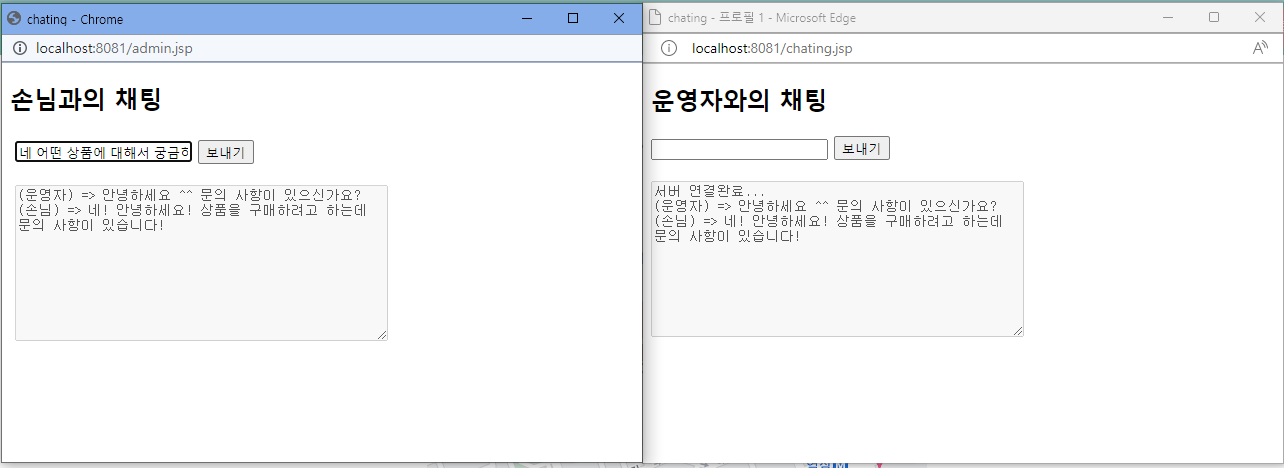This screenshot has width=1284, height=468.
Task: Click 'chating - 프로필 1 - Microsoft Edge' title text
Action: [x=761, y=18]
